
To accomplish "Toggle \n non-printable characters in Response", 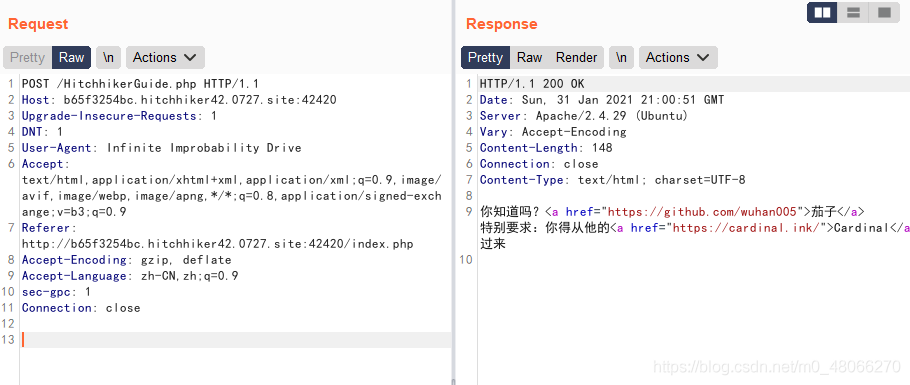I will tap(622, 57).
